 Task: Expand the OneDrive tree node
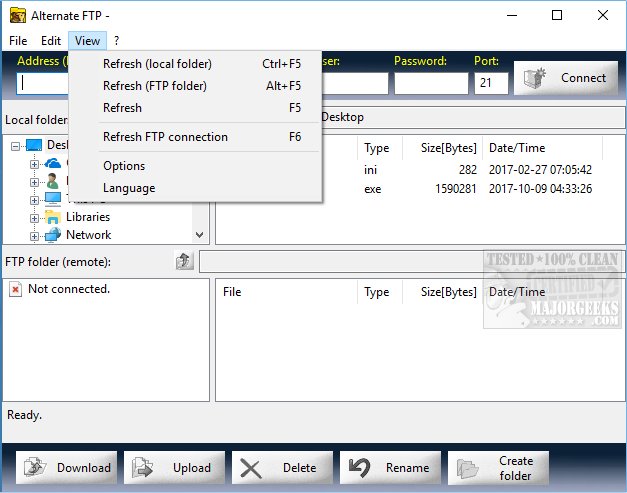[34, 164]
